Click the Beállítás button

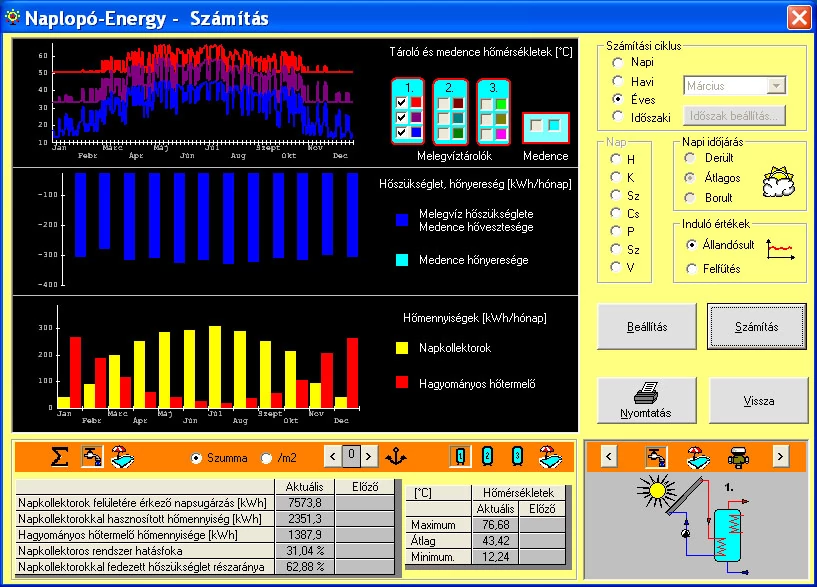point(647,327)
